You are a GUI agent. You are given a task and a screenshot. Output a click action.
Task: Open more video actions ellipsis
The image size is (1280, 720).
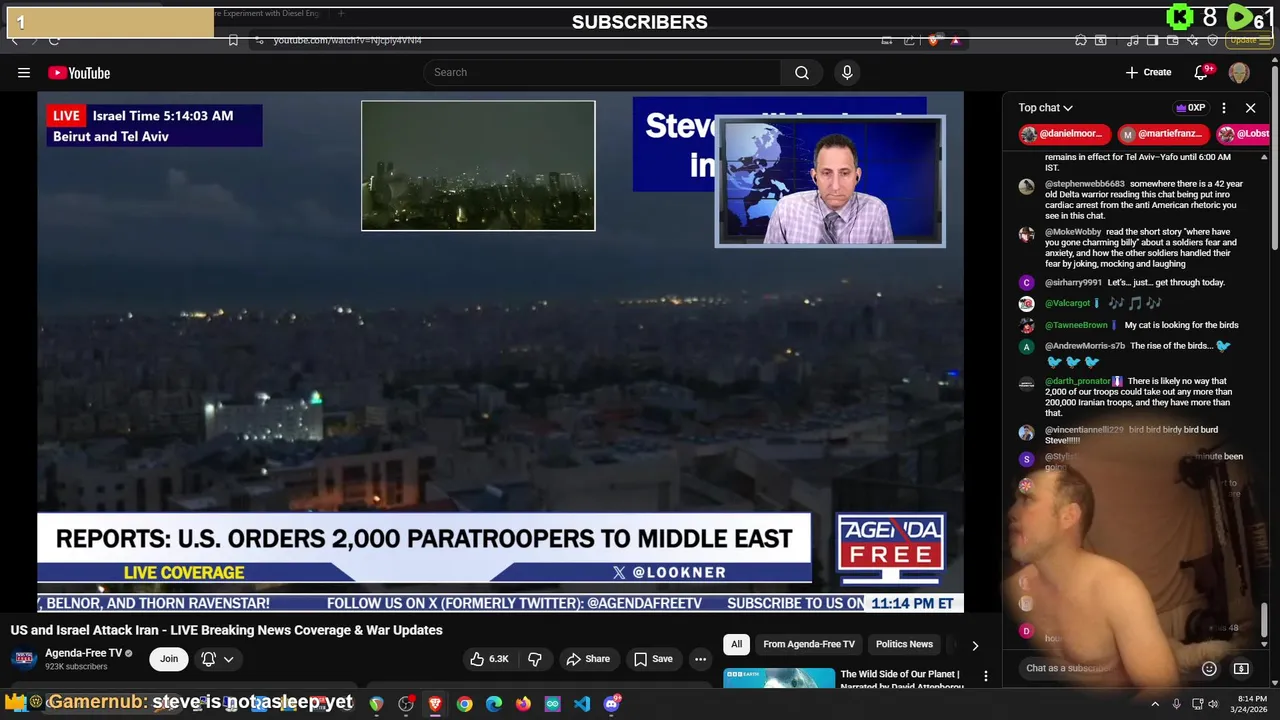tap(700, 659)
